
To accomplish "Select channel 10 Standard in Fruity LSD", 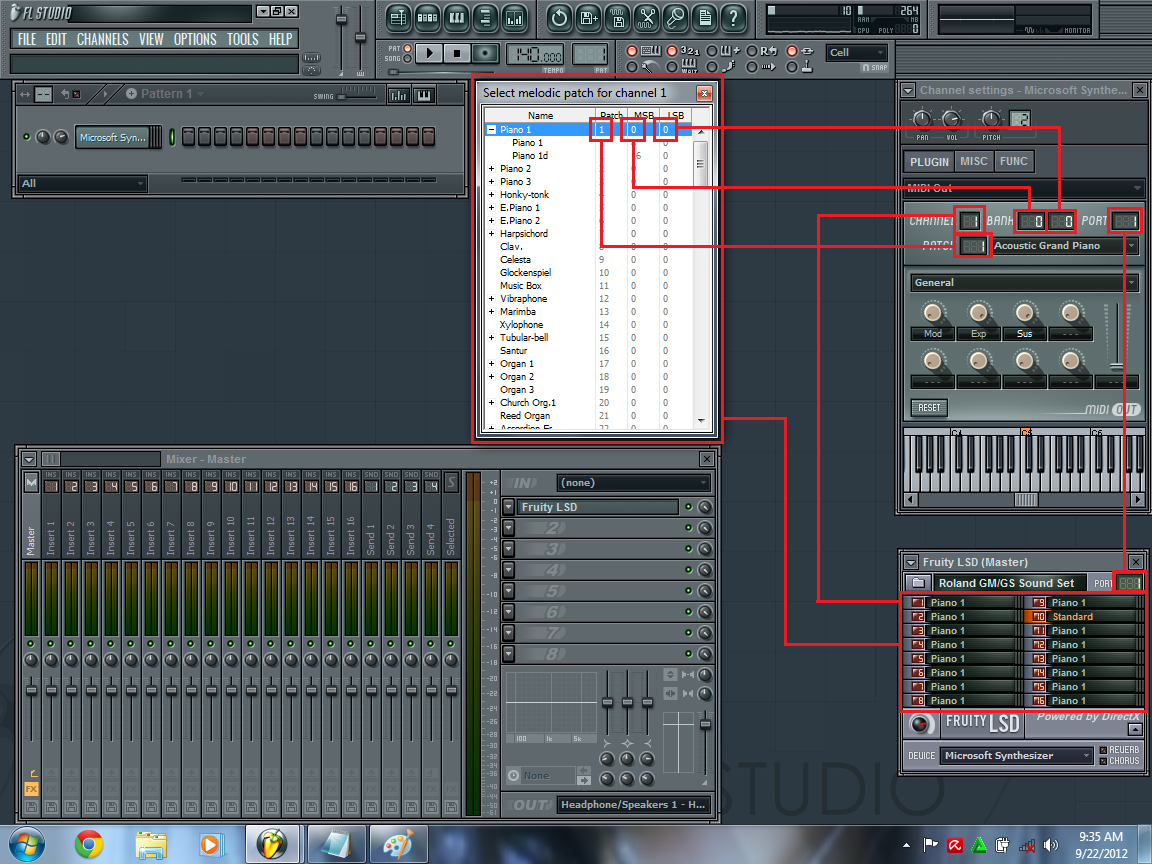I will coord(1082,616).
